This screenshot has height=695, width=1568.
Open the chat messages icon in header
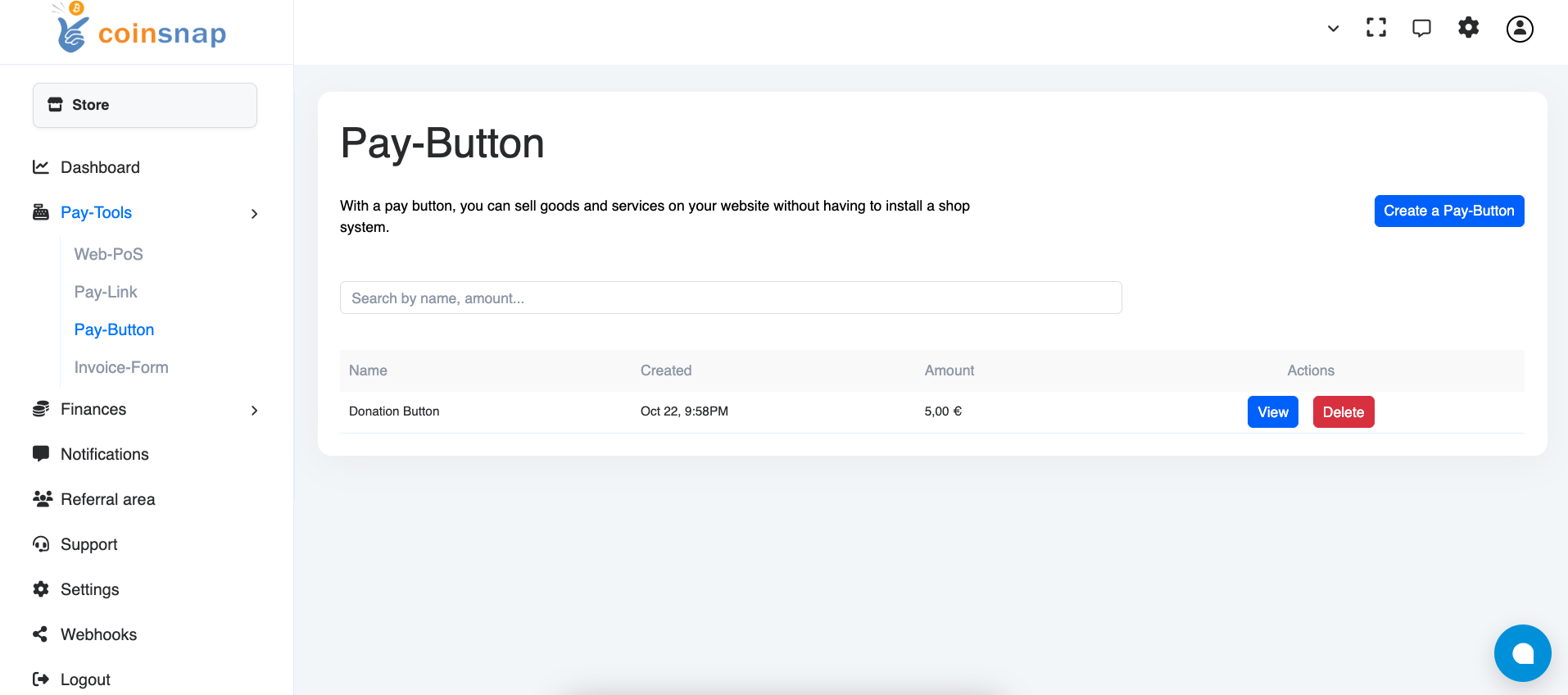1421,28
